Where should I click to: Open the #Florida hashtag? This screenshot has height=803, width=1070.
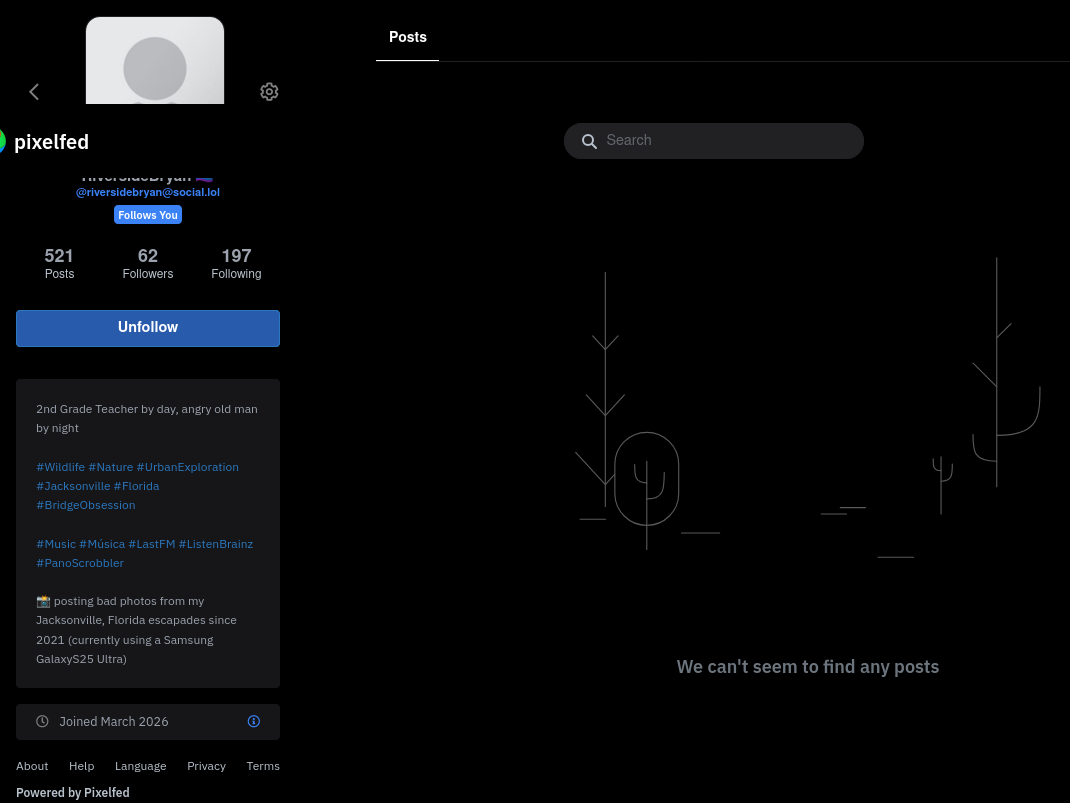[136, 486]
